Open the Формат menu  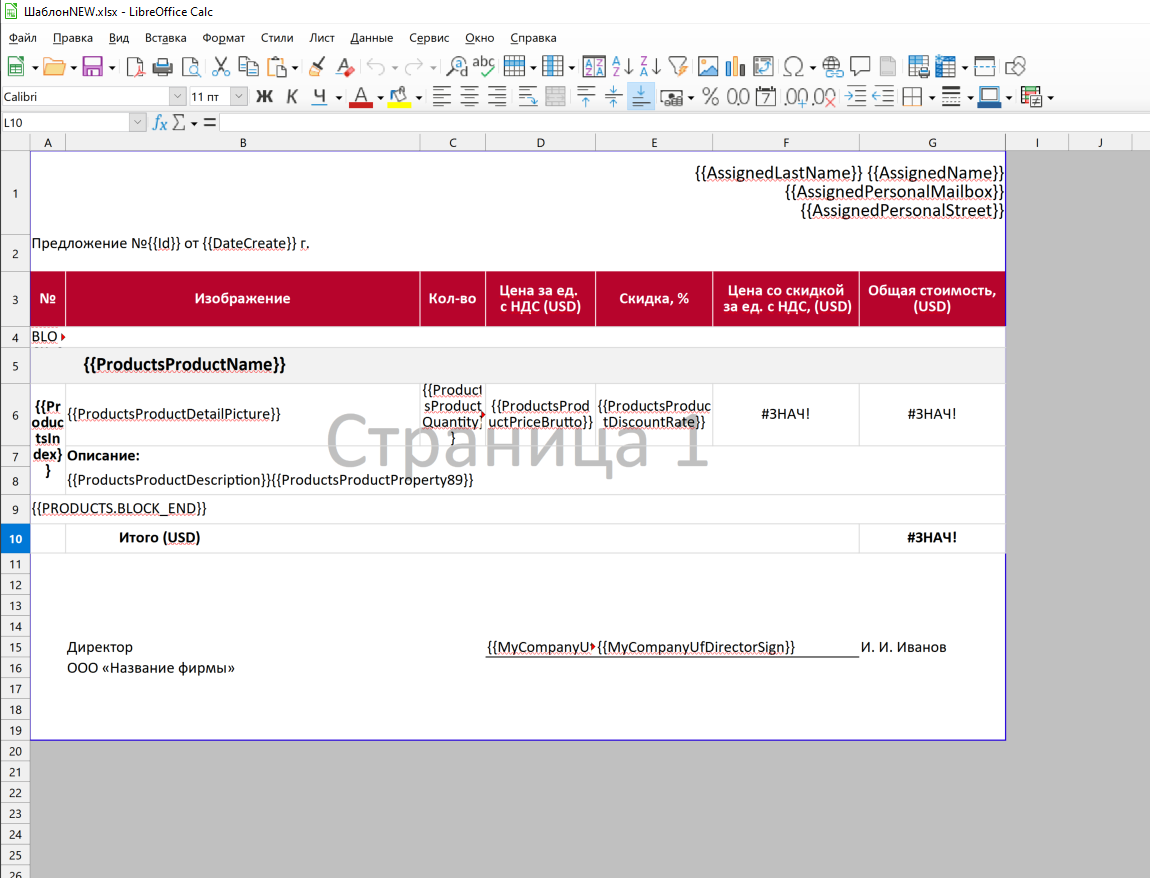coord(223,38)
